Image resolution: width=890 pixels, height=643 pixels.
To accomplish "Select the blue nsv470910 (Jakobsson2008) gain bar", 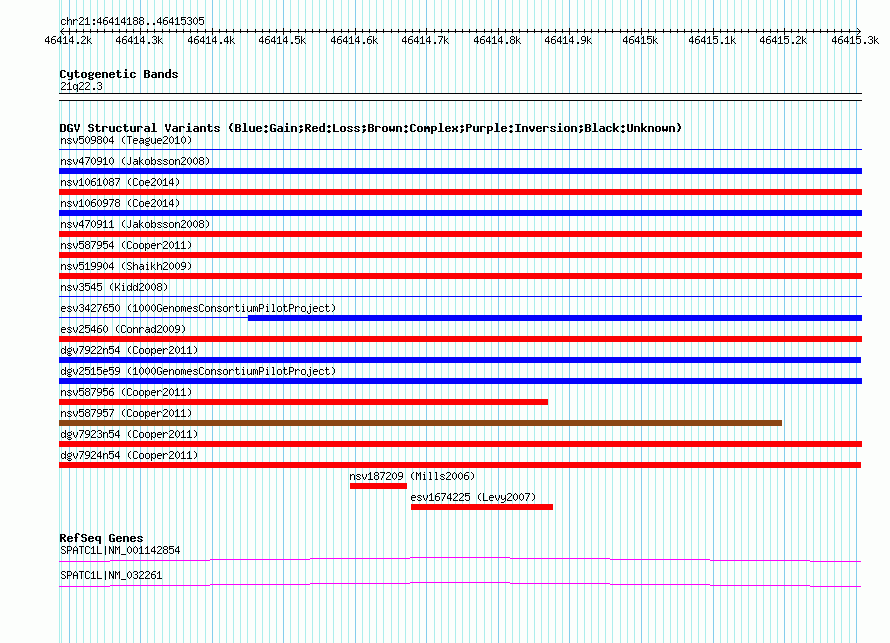I will tap(460, 171).
